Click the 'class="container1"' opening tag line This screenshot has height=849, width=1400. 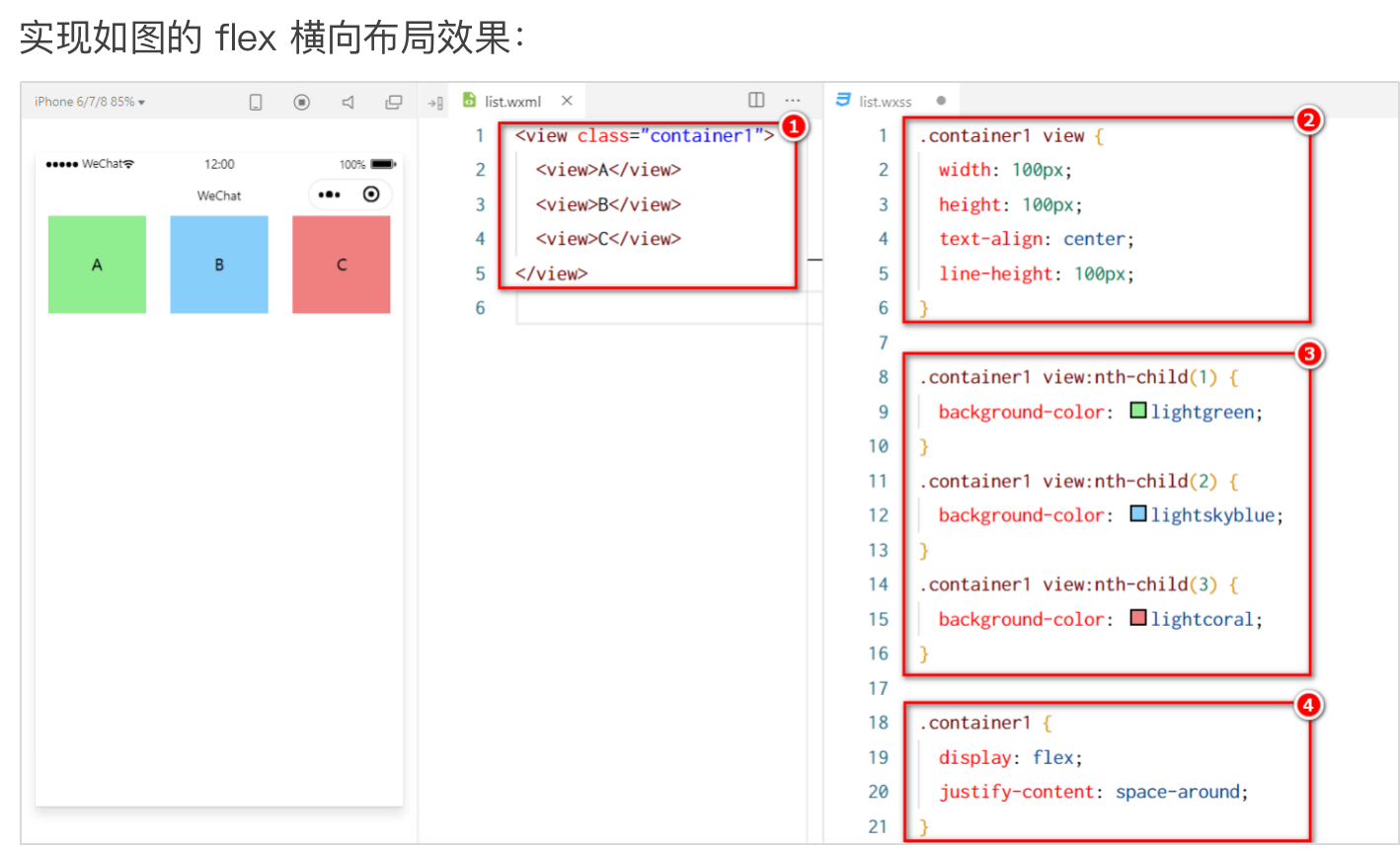click(645, 135)
